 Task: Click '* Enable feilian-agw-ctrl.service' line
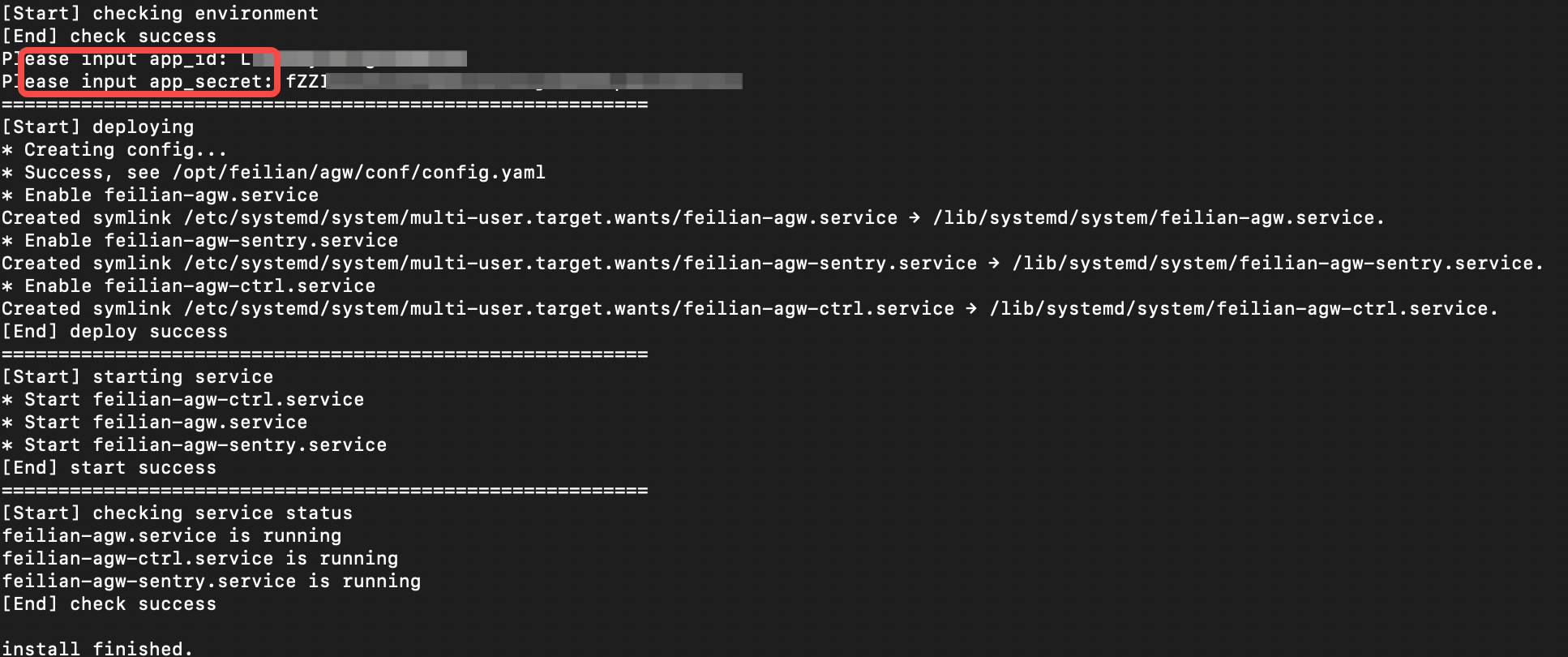[x=189, y=286]
